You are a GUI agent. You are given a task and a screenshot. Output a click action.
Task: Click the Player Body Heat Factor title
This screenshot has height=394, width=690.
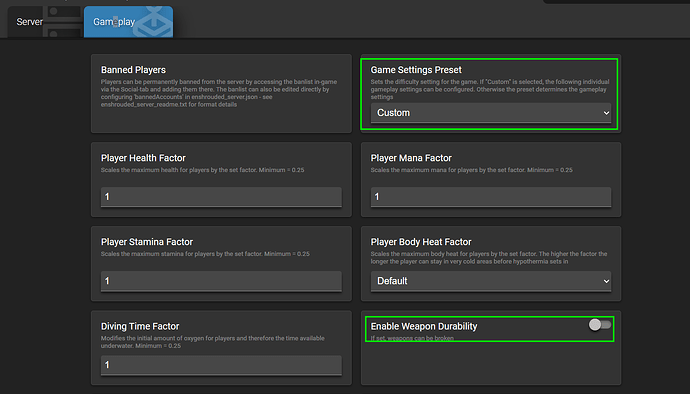coord(421,242)
